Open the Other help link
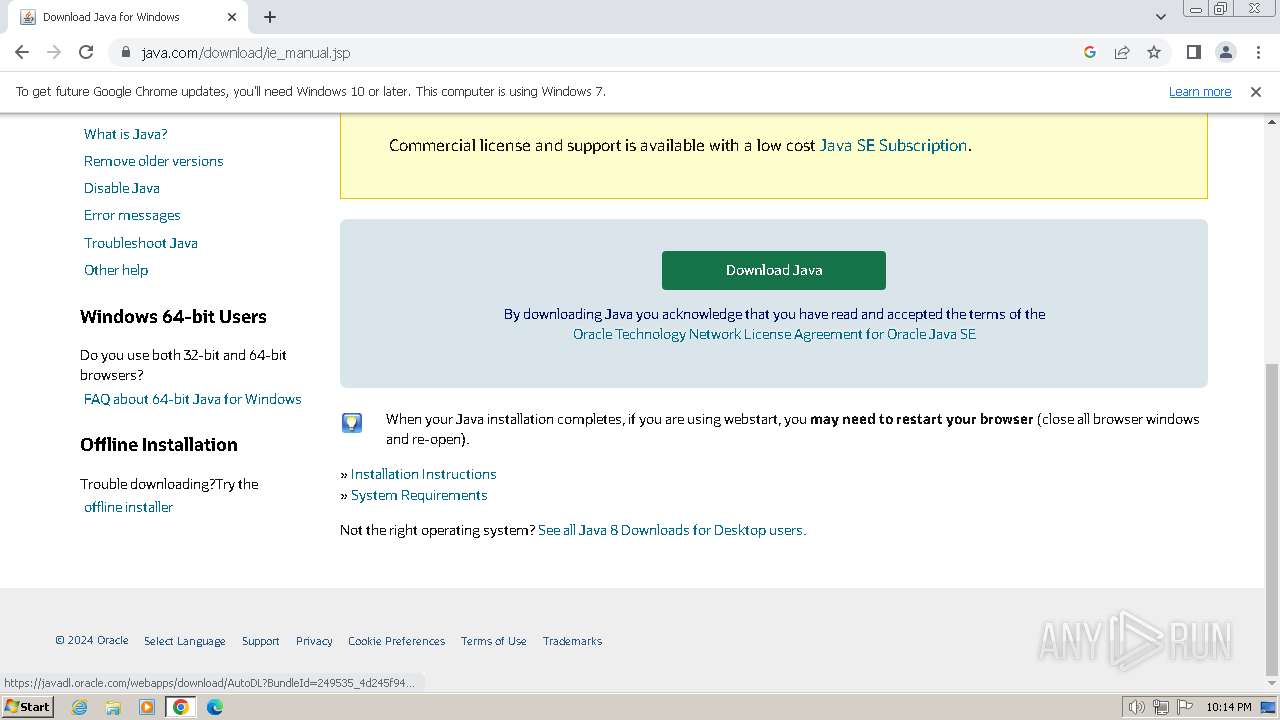1280x720 pixels. (116, 270)
